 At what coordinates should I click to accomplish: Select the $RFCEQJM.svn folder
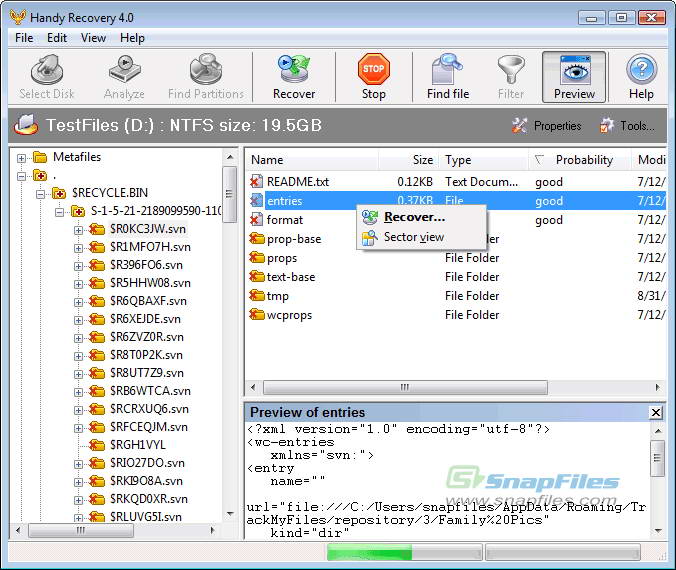[x=149, y=427]
